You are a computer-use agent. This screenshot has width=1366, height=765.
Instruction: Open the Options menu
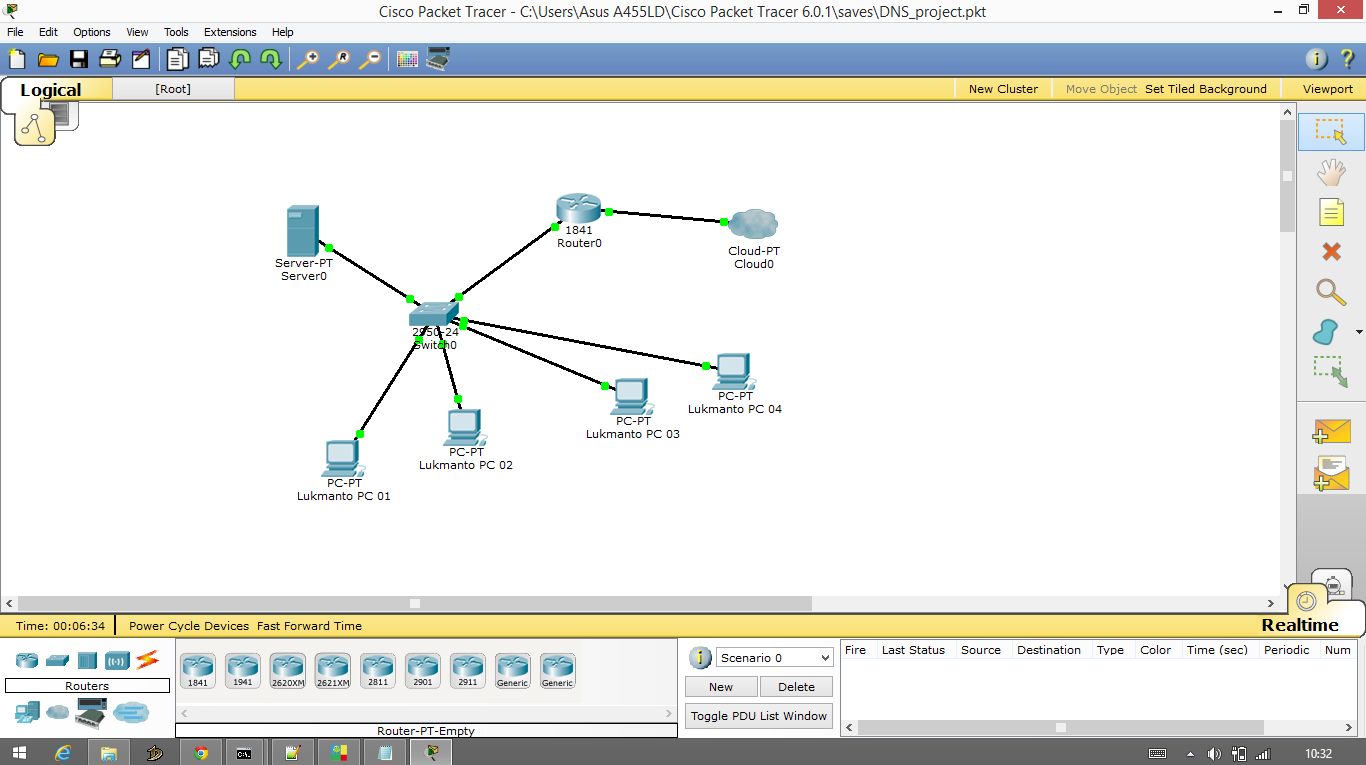(x=92, y=32)
